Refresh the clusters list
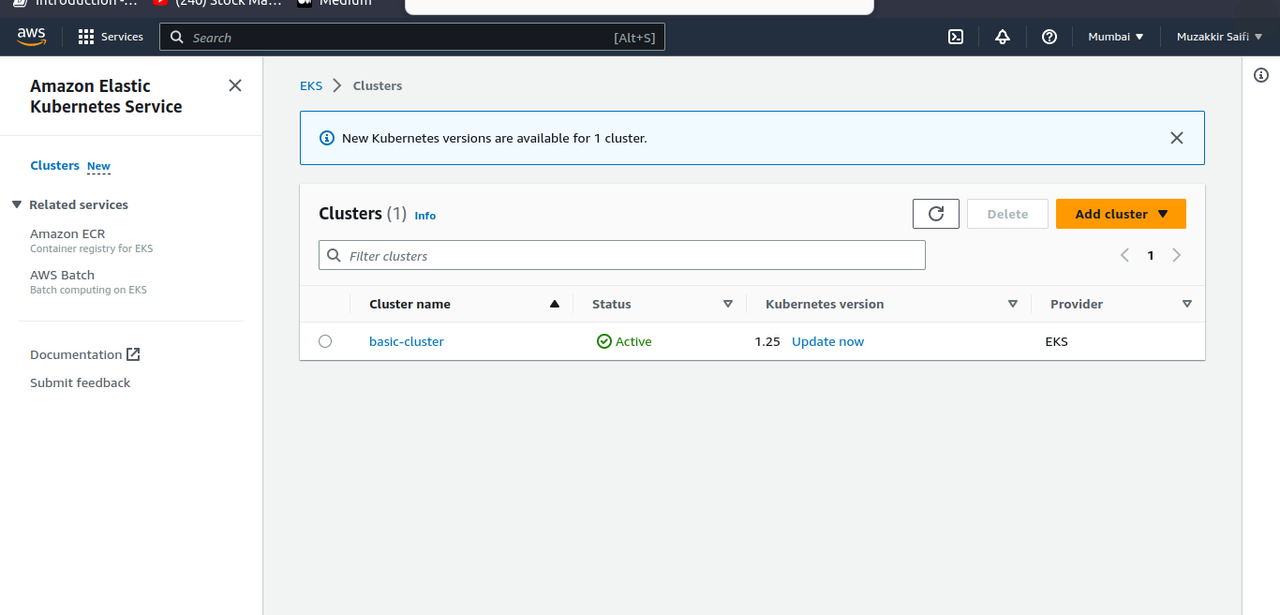 click(x=936, y=214)
